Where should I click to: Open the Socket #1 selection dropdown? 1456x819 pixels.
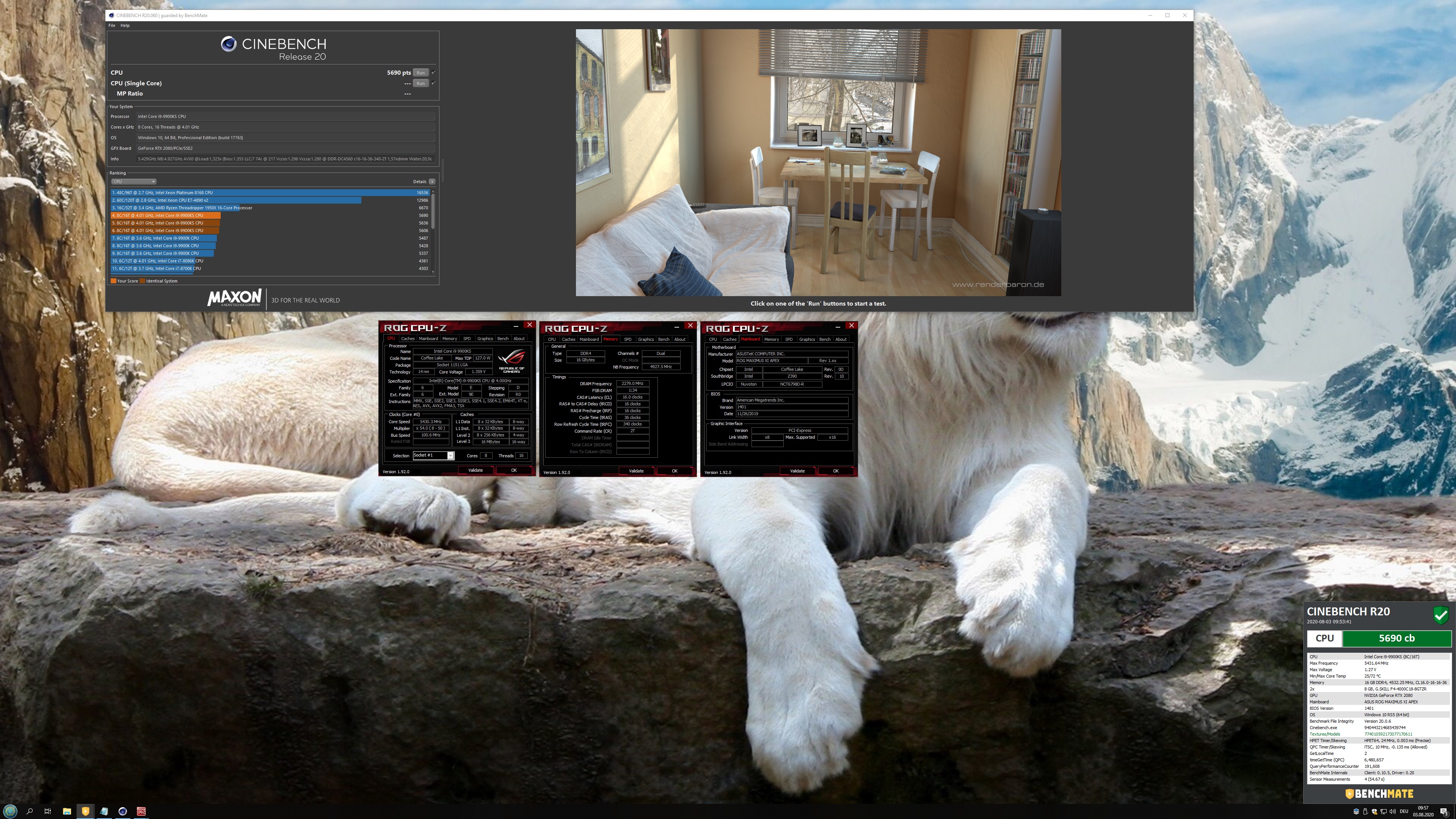[433, 455]
